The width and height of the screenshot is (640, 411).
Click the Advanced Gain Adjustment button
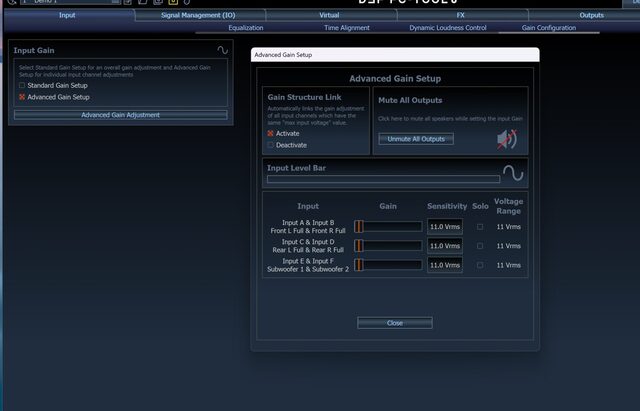pyautogui.click(x=120, y=115)
